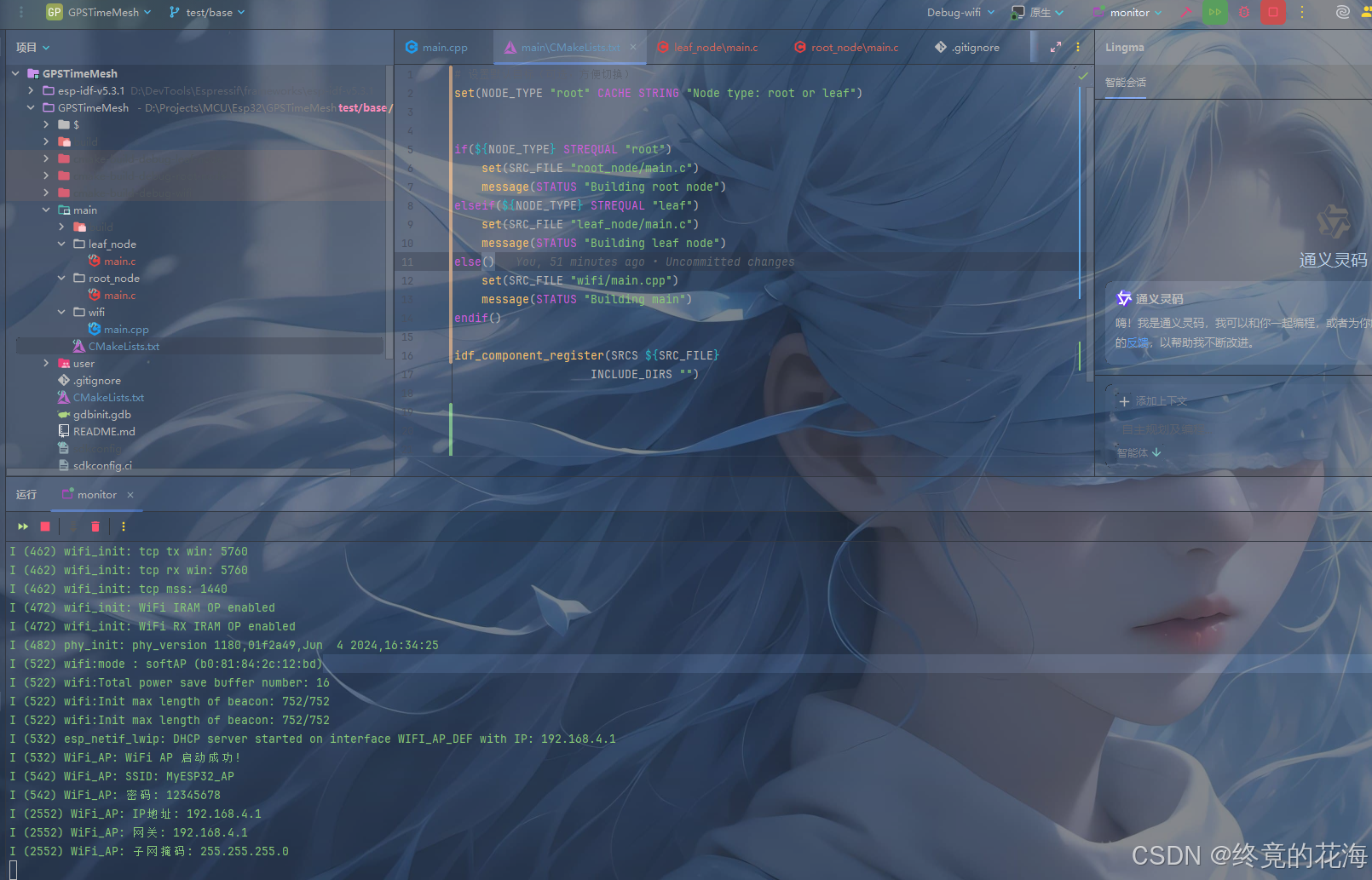Select the 智能会话 tab in Lingma
The image size is (1372, 880).
1125,83
